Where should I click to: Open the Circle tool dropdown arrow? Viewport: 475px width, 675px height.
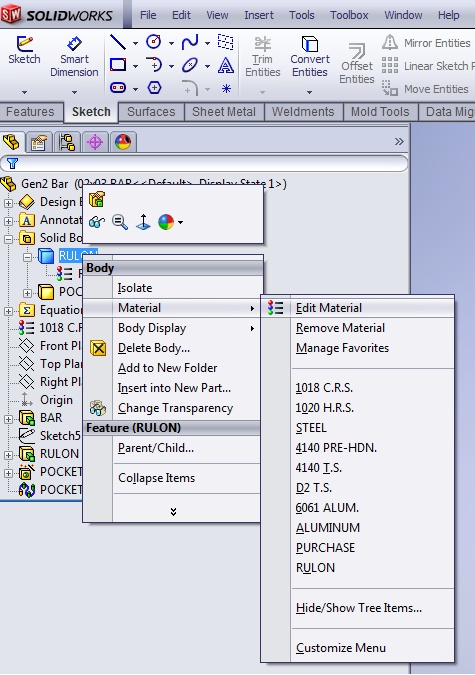coord(171,43)
